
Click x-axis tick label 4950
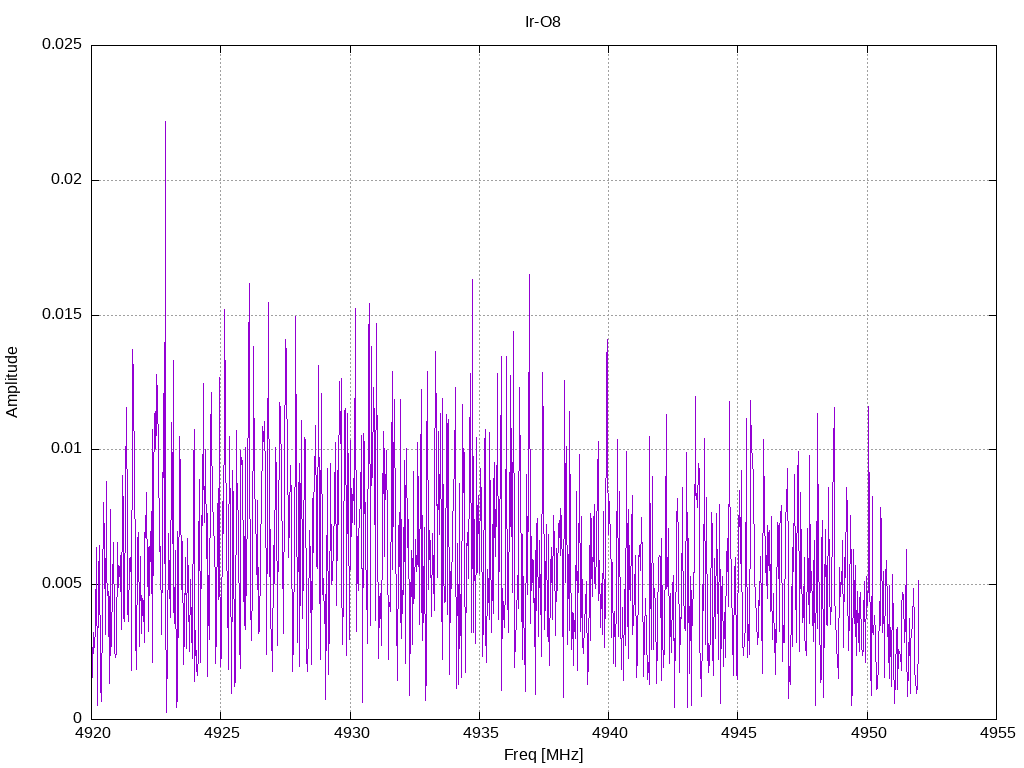click(x=868, y=733)
